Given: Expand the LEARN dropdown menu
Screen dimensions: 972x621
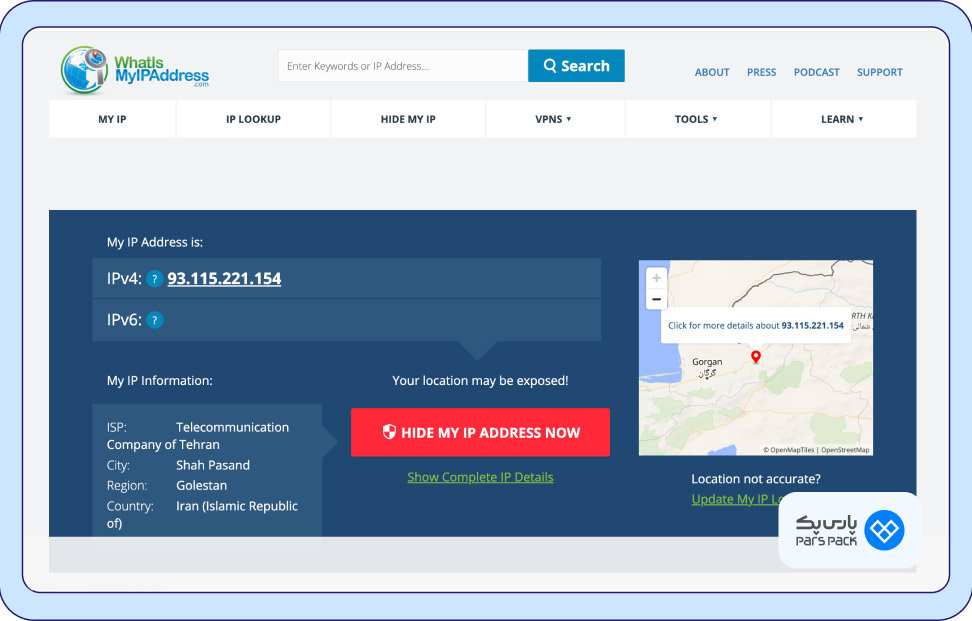Looking at the screenshot, I should (843, 119).
